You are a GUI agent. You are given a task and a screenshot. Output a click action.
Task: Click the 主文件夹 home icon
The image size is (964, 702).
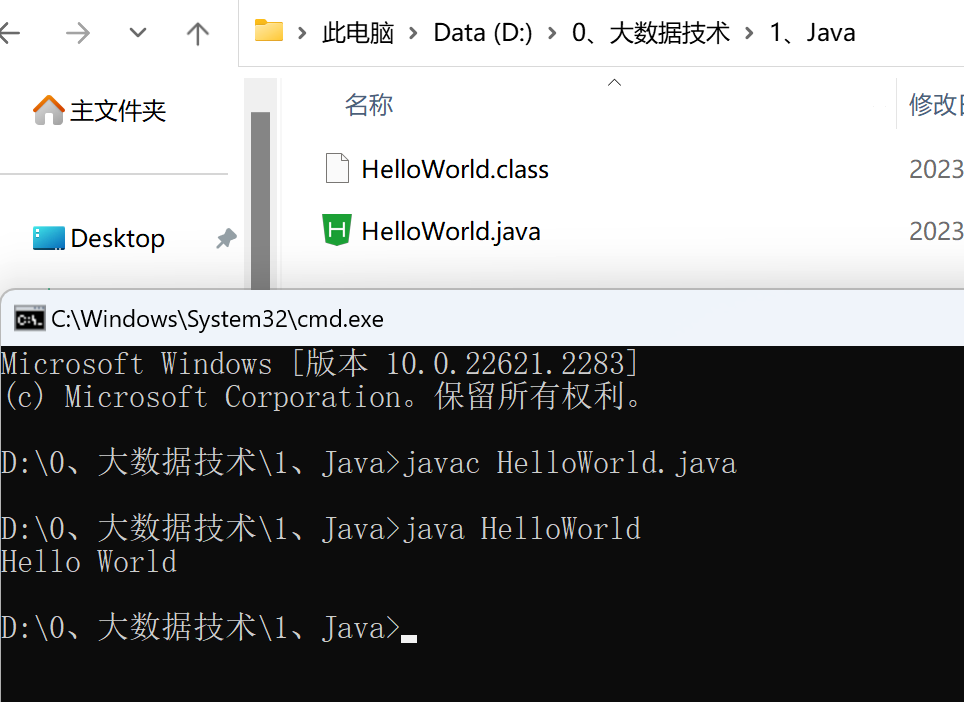click(x=48, y=110)
